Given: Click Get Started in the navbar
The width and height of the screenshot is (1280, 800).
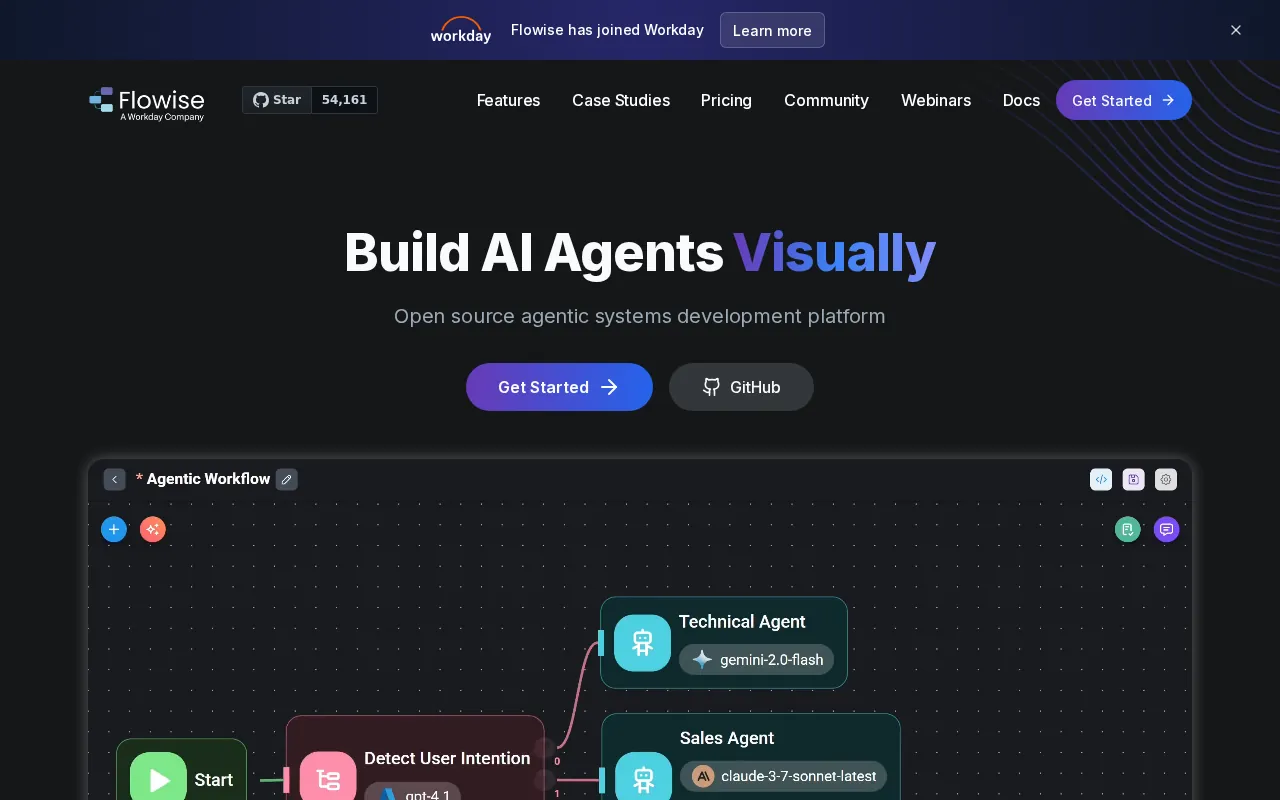Looking at the screenshot, I should (1124, 100).
